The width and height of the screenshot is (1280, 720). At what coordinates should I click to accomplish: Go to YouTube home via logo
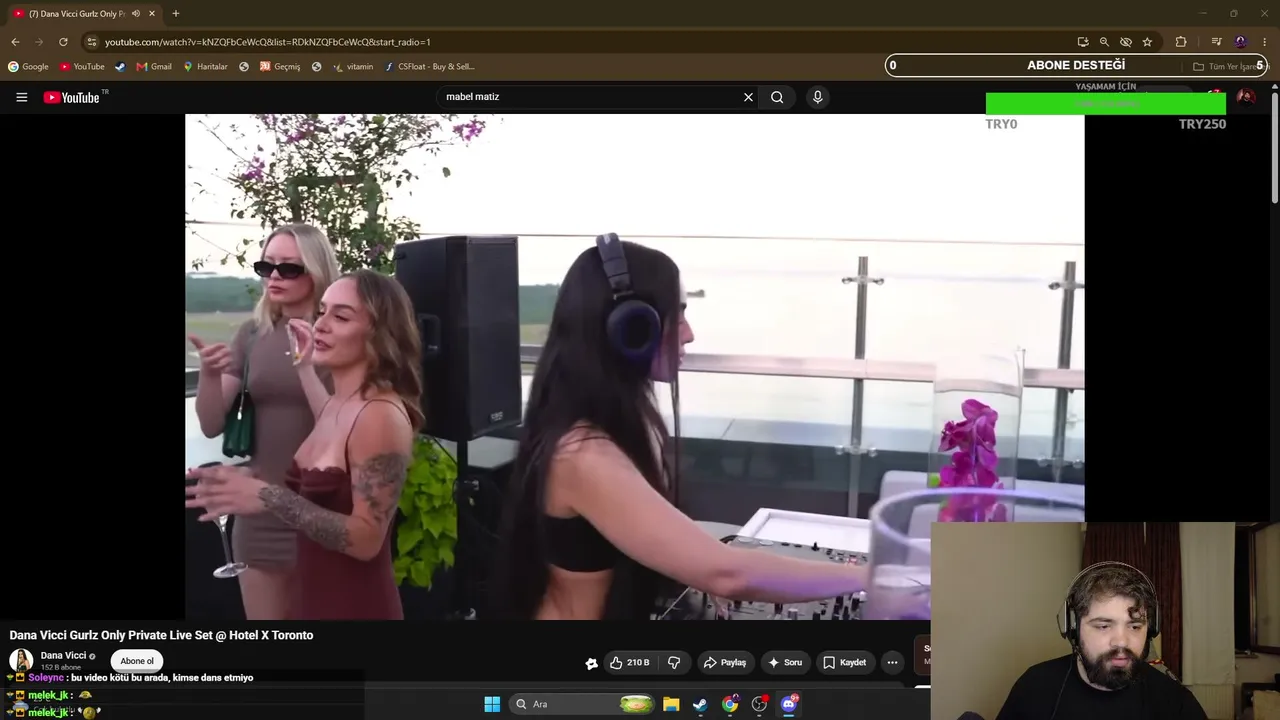coord(72,97)
